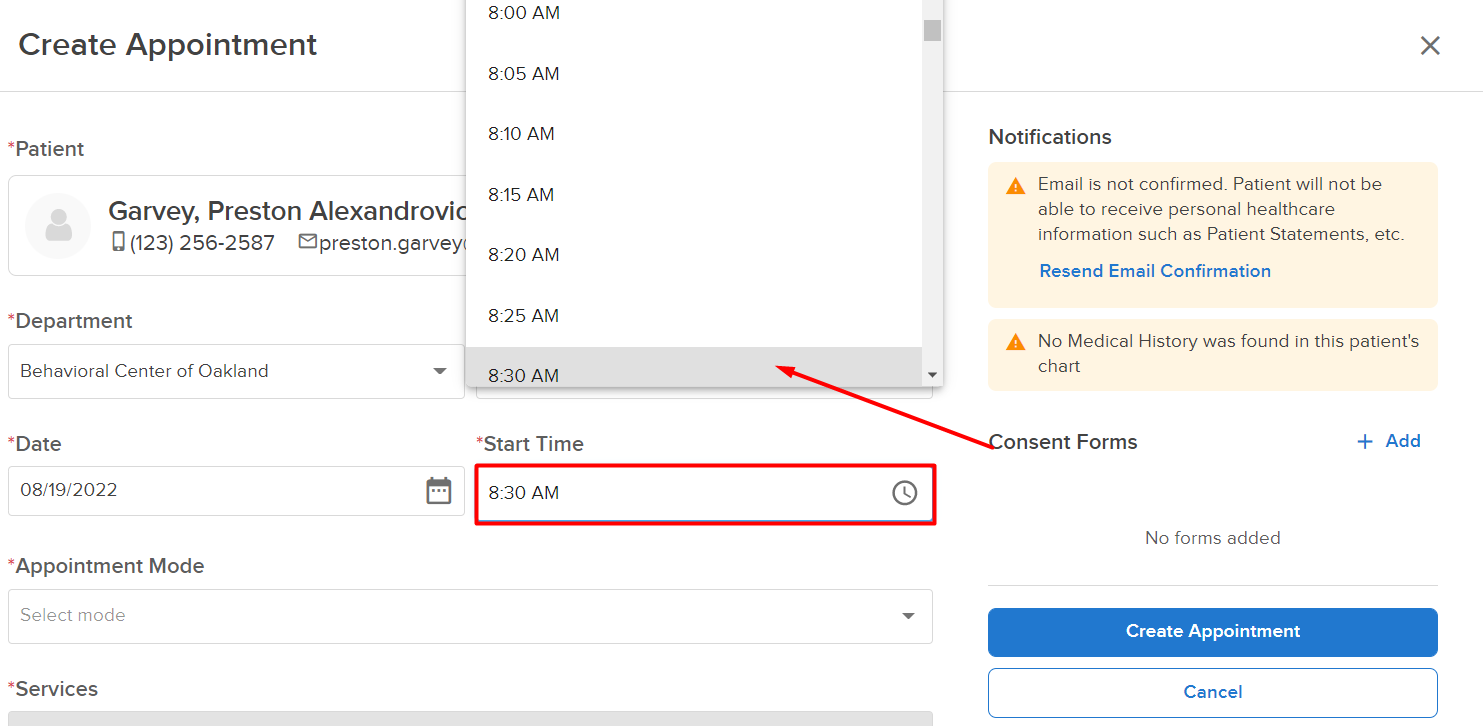This screenshot has width=1483, height=726.
Task: Add a consent form with plus icon
Action: click(1388, 441)
